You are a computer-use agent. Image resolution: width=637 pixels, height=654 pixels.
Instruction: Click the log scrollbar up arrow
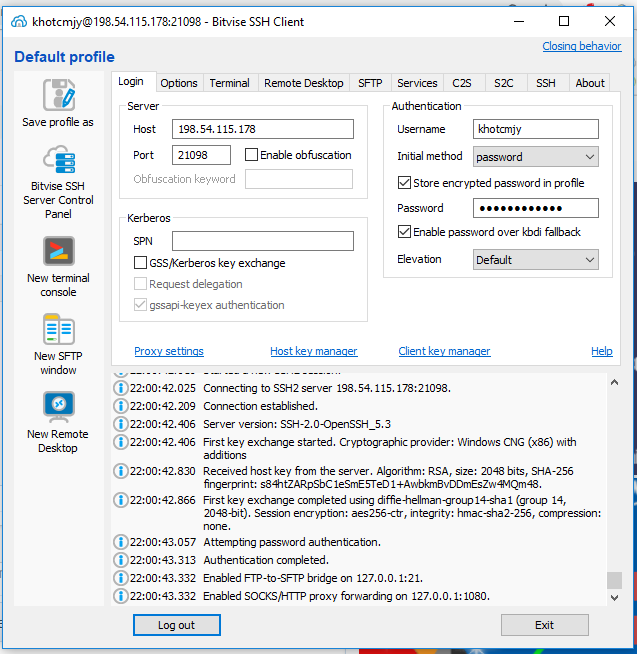tap(614, 382)
